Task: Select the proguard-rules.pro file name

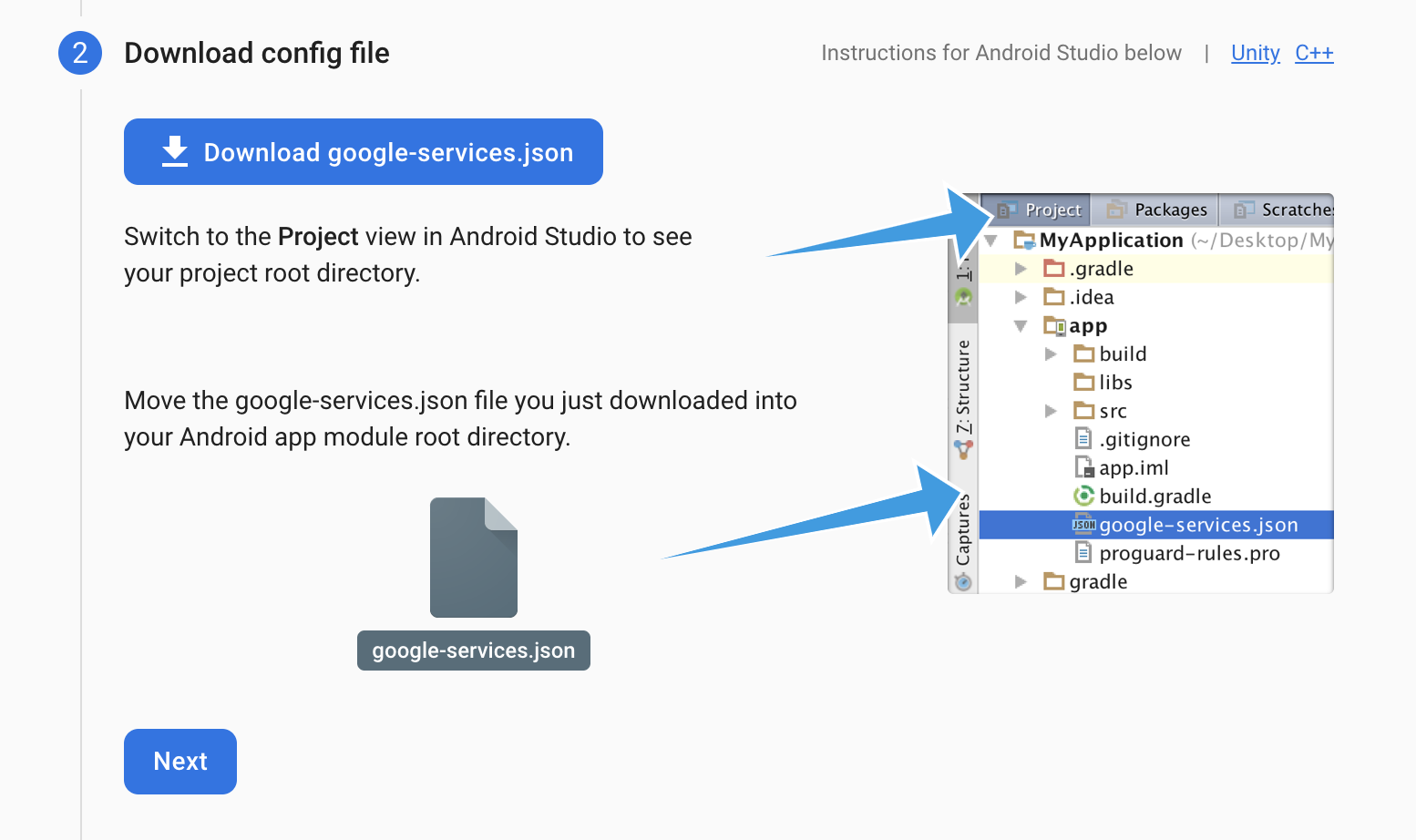Action: [x=1189, y=554]
